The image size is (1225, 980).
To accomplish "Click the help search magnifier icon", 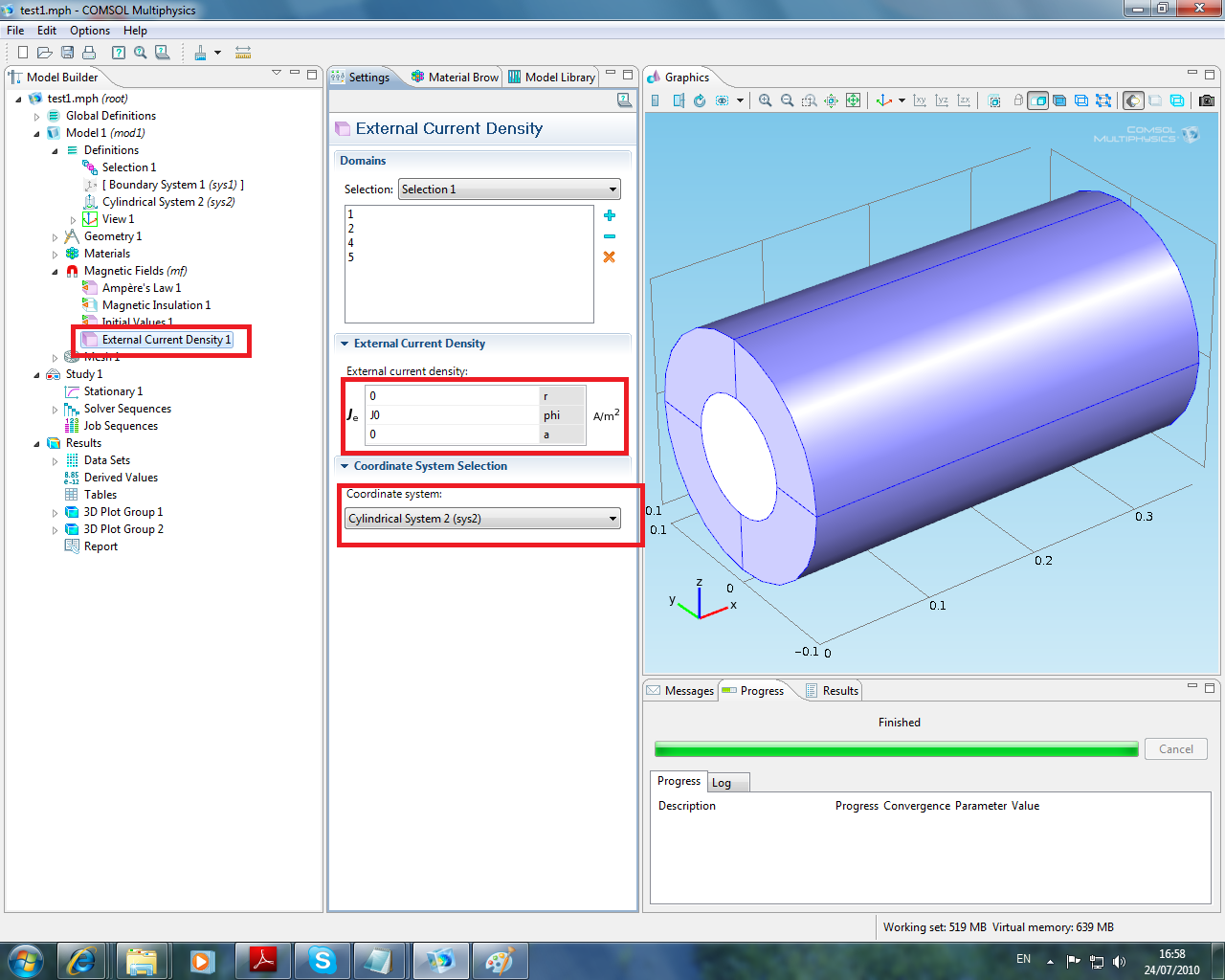I will 141,53.
